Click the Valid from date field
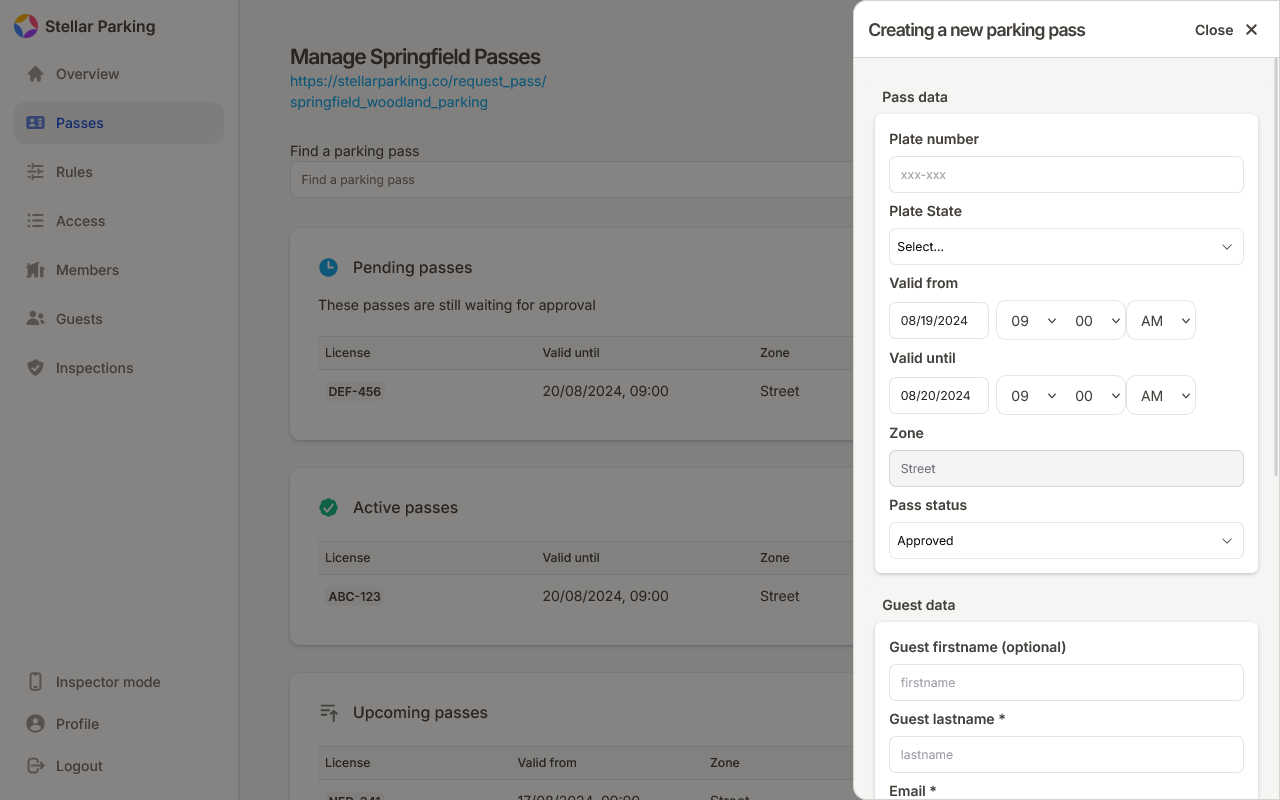 pyautogui.click(x=939, y=321)
